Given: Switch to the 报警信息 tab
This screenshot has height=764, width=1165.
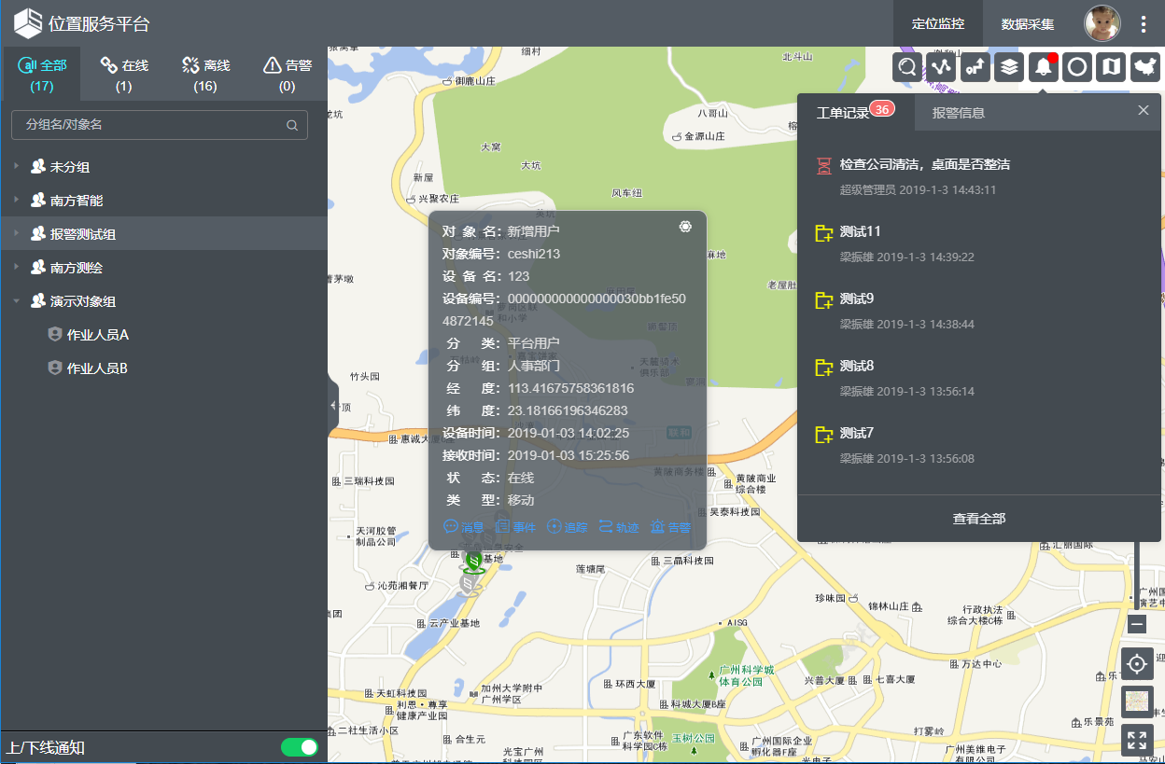Looking at the screenshot, I should [x=958, y=113].
